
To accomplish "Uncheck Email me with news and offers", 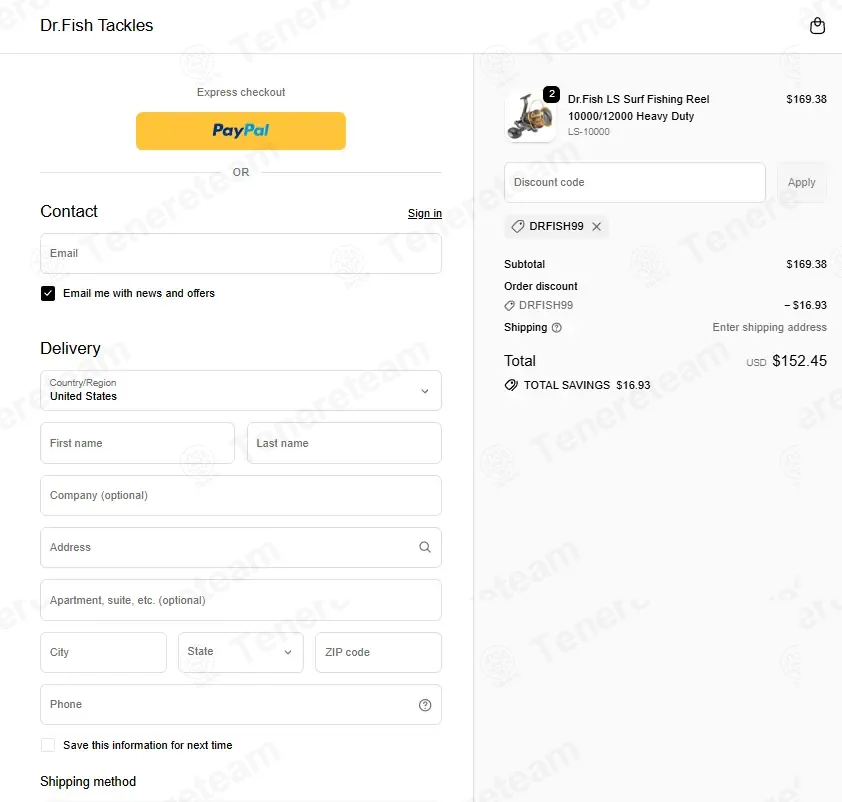I will click(48, 293).
